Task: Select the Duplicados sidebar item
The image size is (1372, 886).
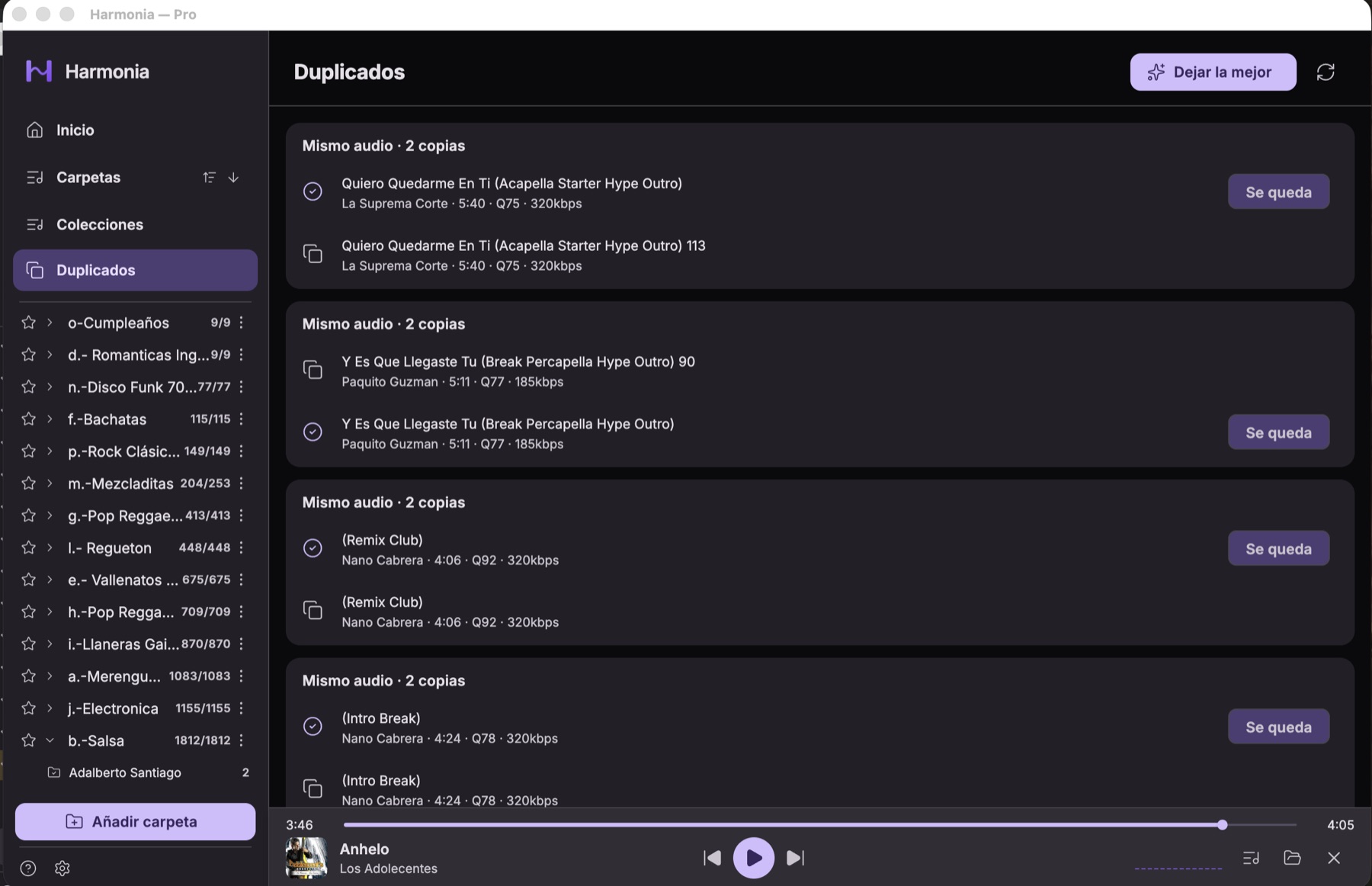Action: pos(135,271)
